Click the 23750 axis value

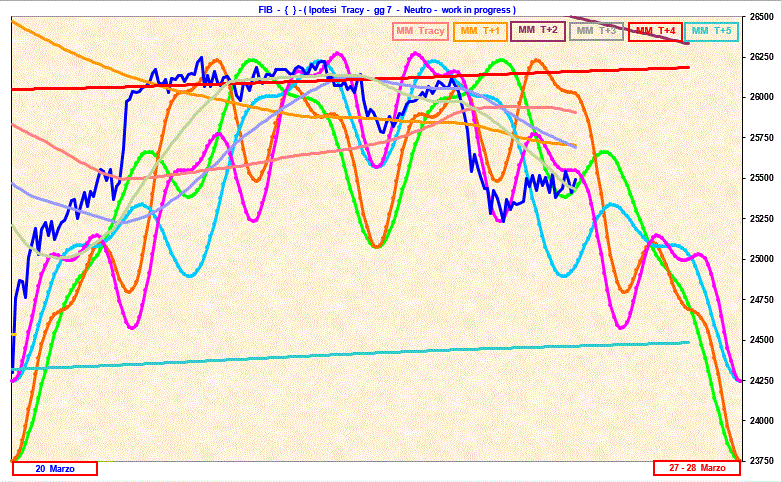tap(761, 461)
